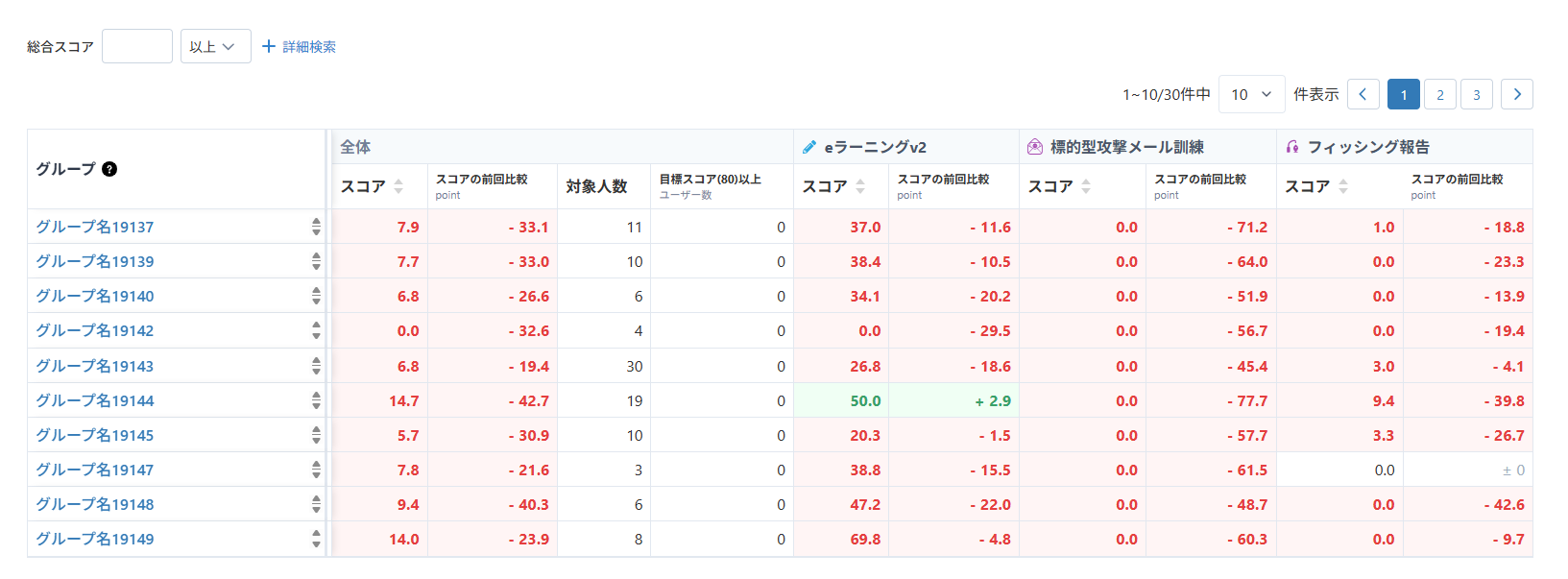The height and width of the screenshot is (579, 1568).
Task: Sort by 全体 スコア column
Action: point(398,186)
